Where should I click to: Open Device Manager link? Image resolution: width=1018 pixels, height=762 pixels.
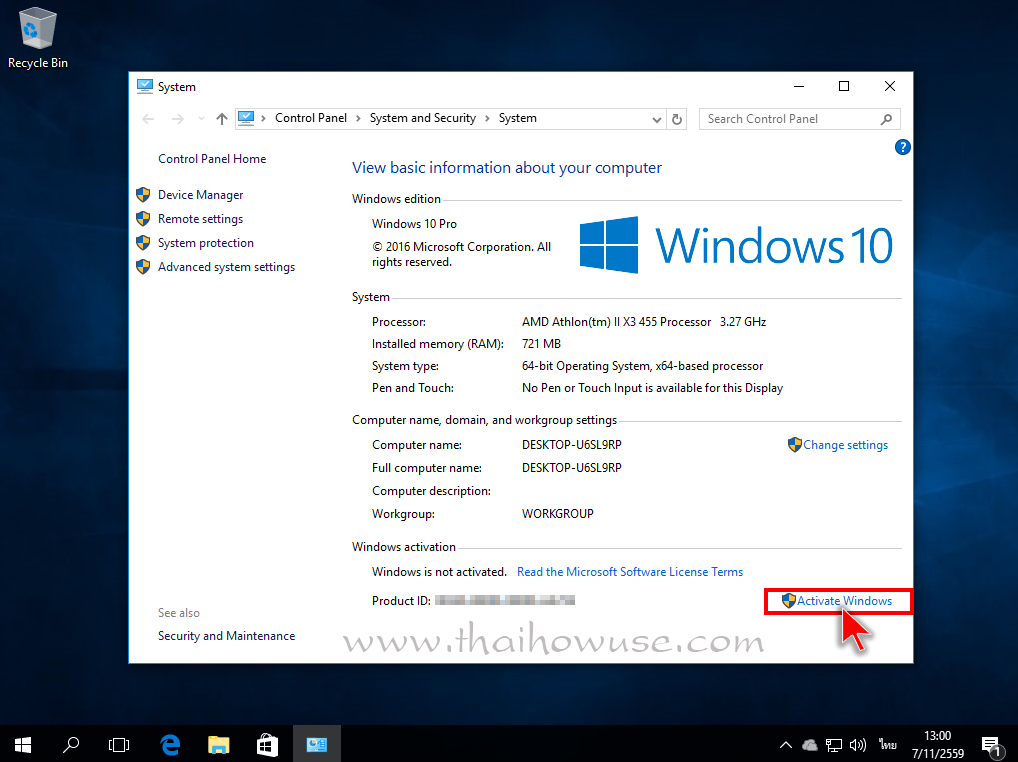pyautogui.click(x=200, y=195)
